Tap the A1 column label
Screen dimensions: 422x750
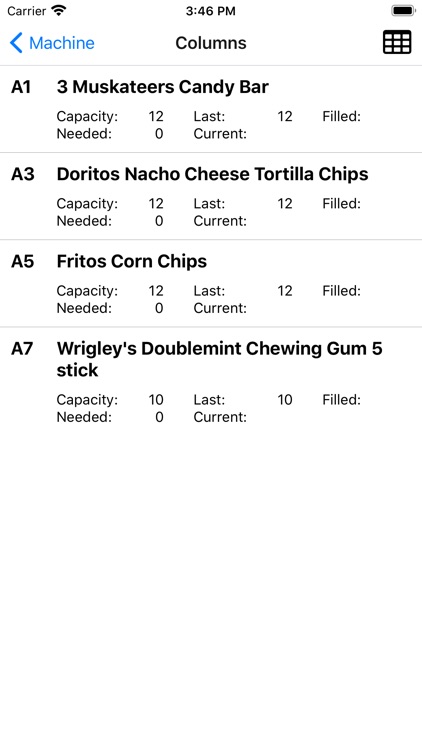click(x=21, y=87)
